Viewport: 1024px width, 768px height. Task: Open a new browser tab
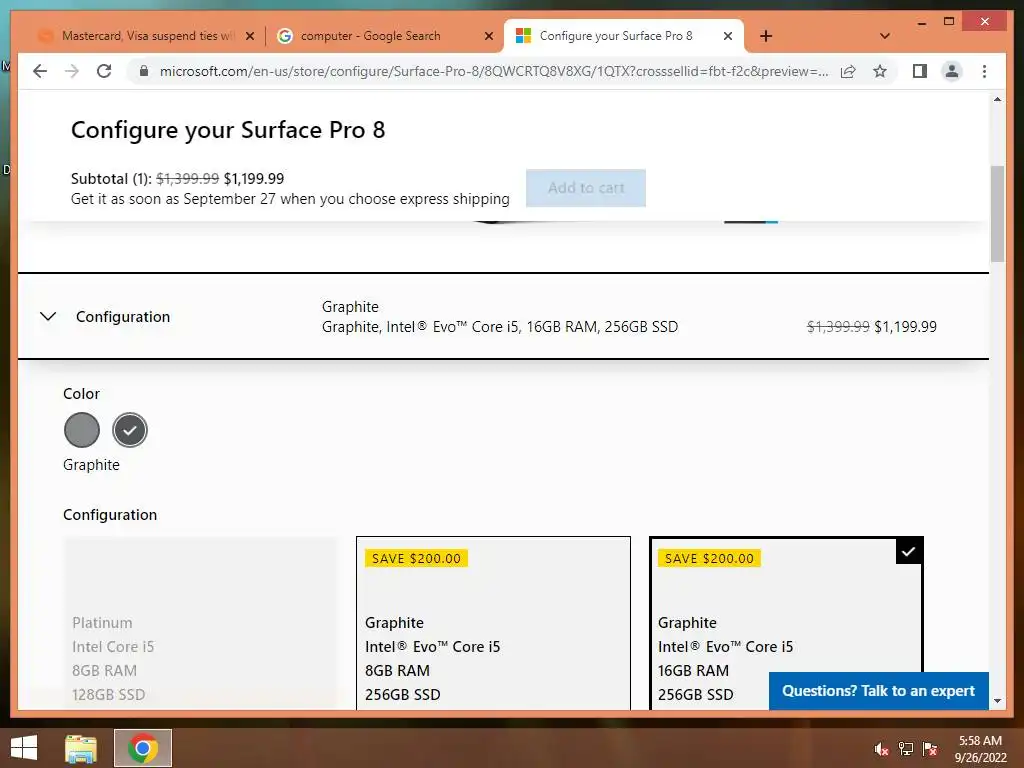point(766,36)
